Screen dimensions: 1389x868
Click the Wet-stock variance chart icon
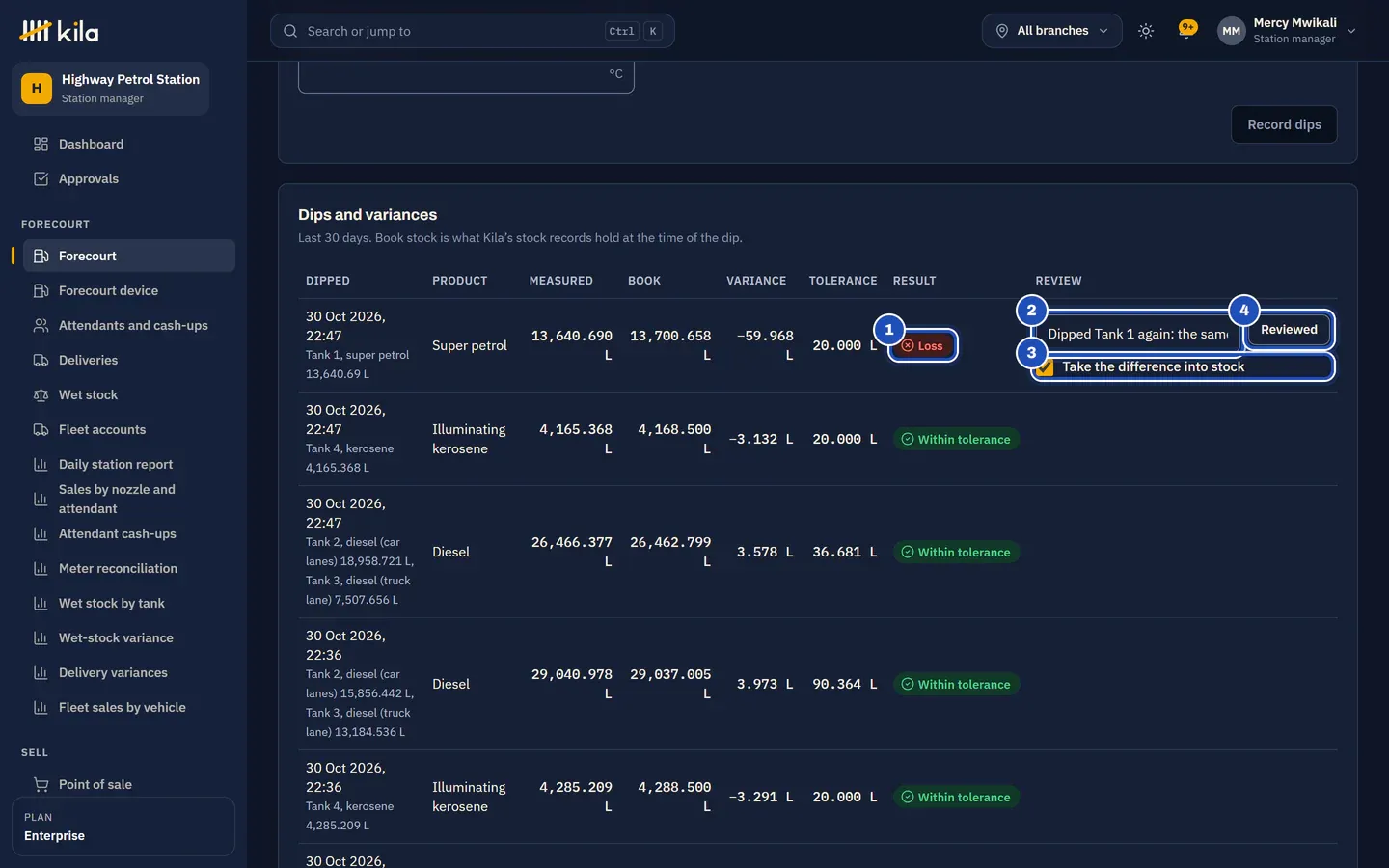[41, 638]
